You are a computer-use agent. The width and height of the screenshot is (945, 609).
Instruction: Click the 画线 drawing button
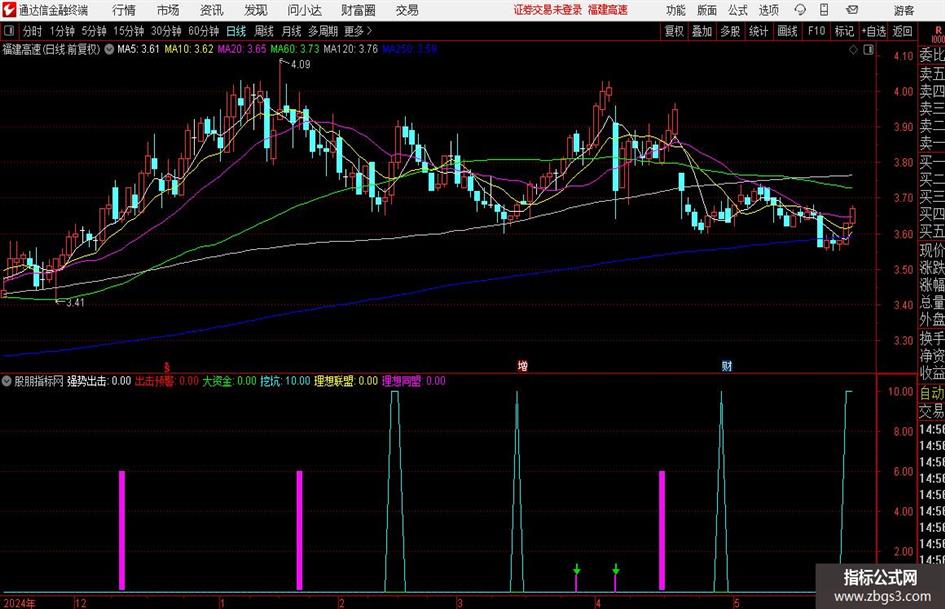point(787,31)
